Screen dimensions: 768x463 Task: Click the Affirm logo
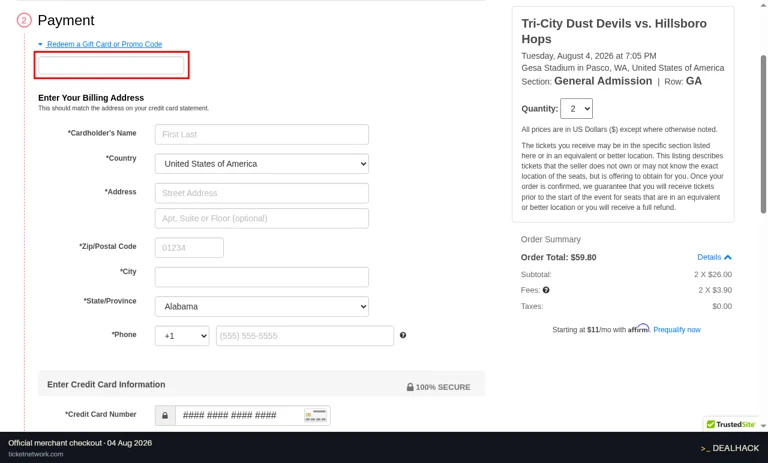(x=639, y=328)
